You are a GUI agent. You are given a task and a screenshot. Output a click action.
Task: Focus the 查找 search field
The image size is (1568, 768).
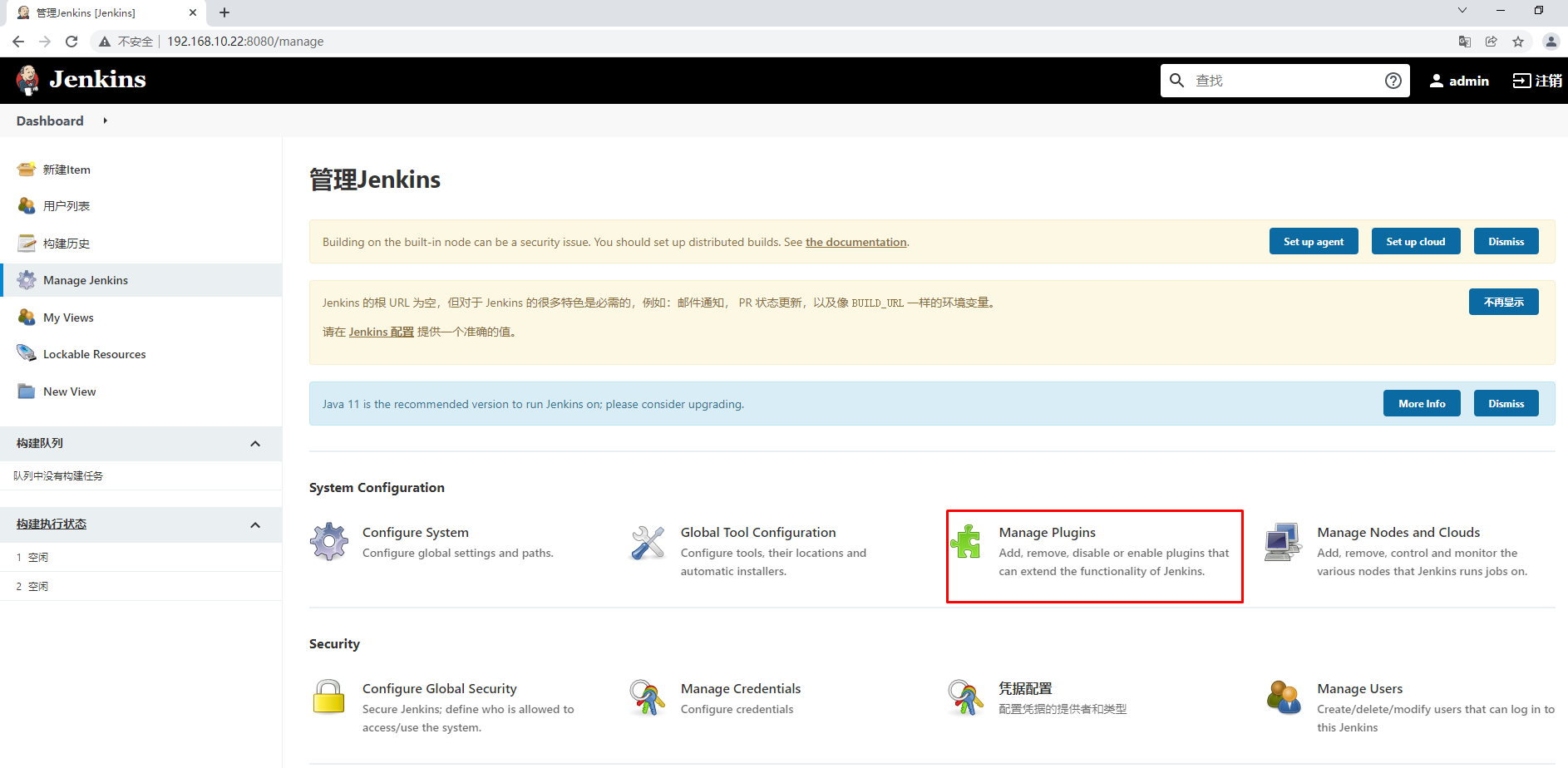pyautogui.click(x=1285, y=81)
